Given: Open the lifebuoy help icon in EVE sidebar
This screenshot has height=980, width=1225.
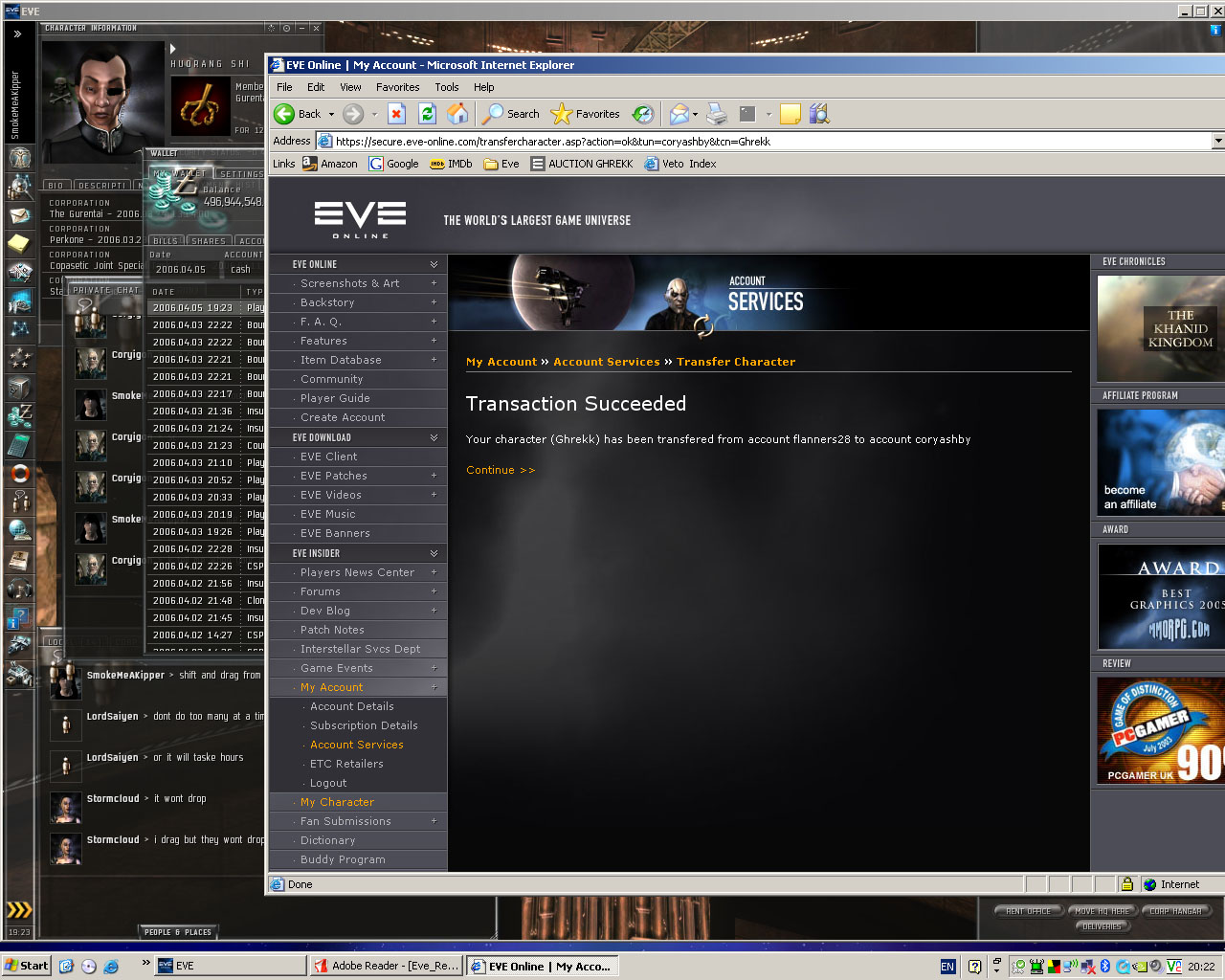Looking at the screenshot, I should (19, 474).
